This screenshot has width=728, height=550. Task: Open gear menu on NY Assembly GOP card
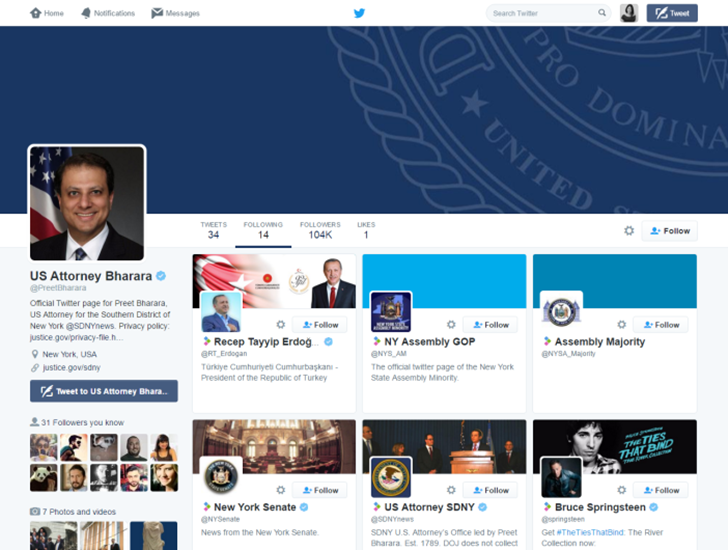451,324
